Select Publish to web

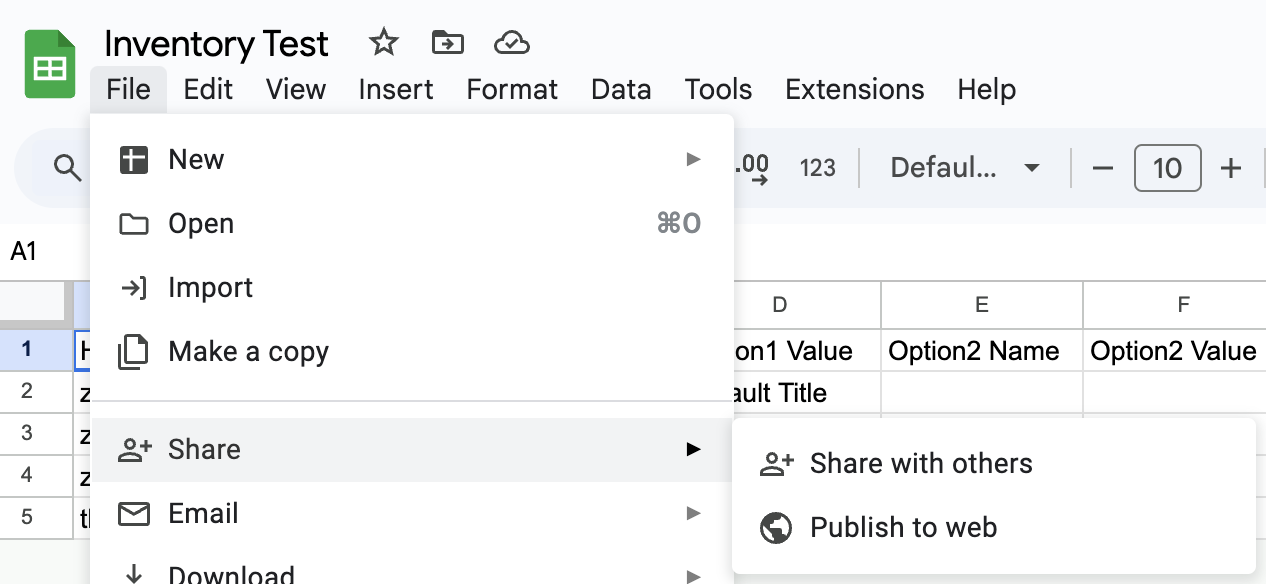coord(903,528)
